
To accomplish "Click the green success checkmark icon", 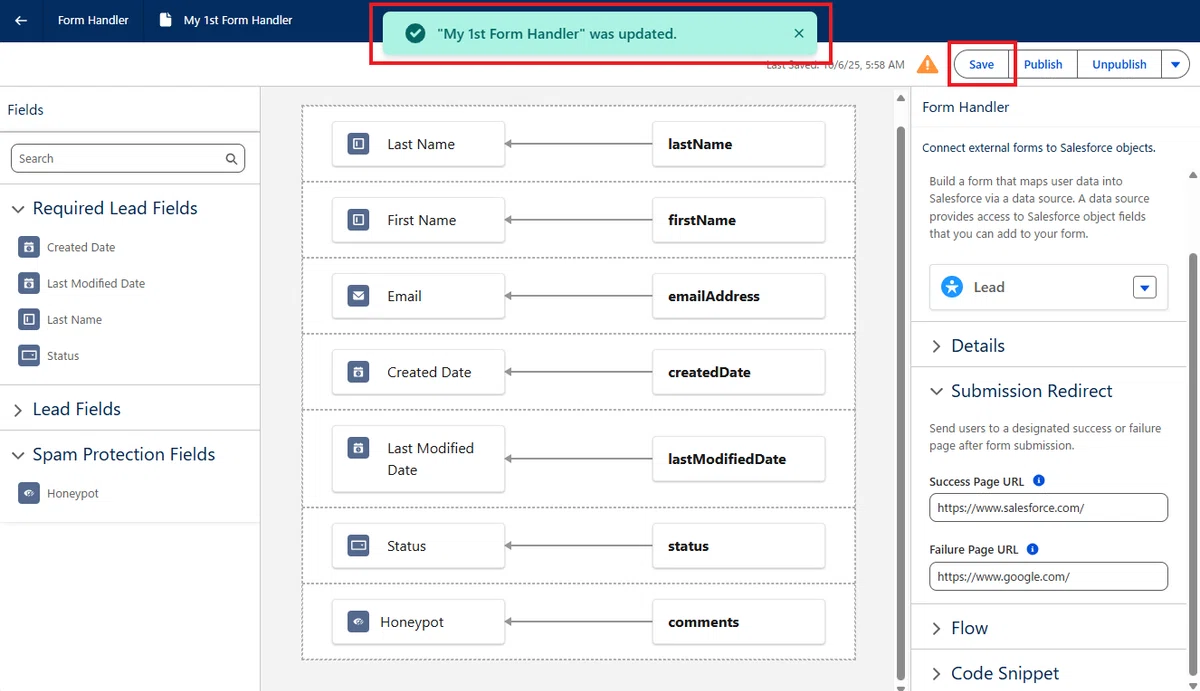I will (x=415, y=34).
